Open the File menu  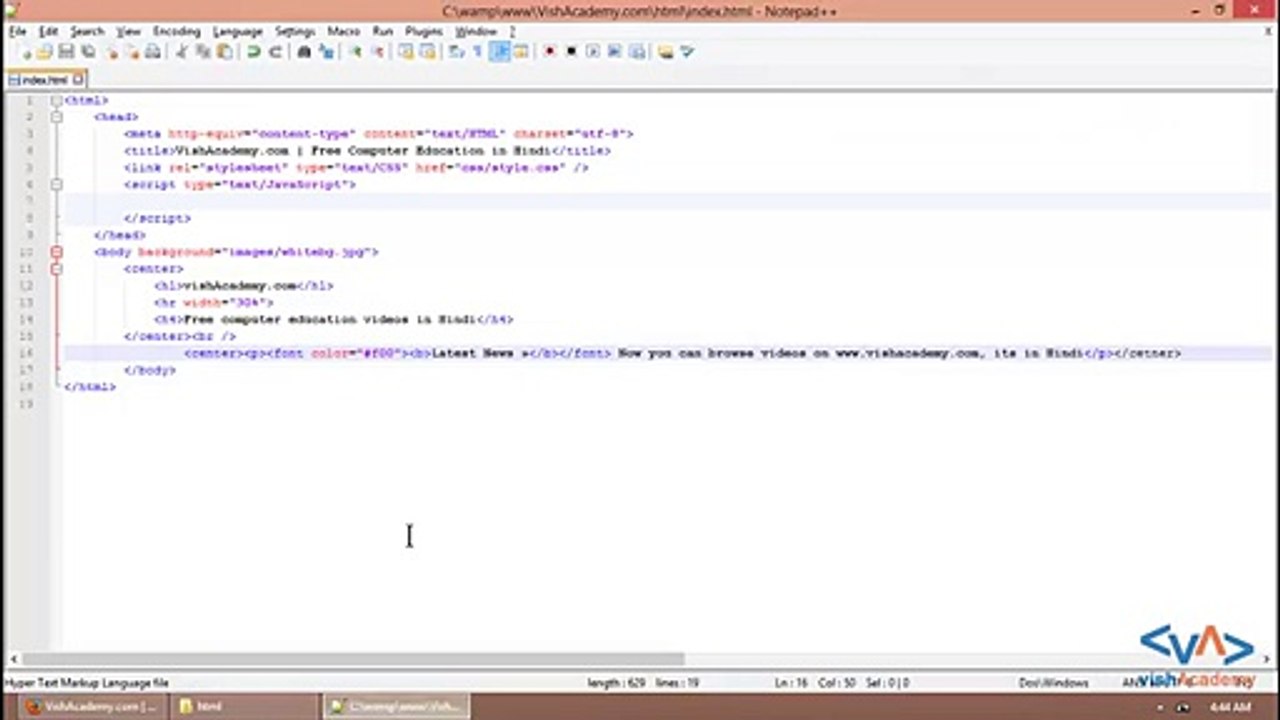pyautogui.click(x=17, y=32)
